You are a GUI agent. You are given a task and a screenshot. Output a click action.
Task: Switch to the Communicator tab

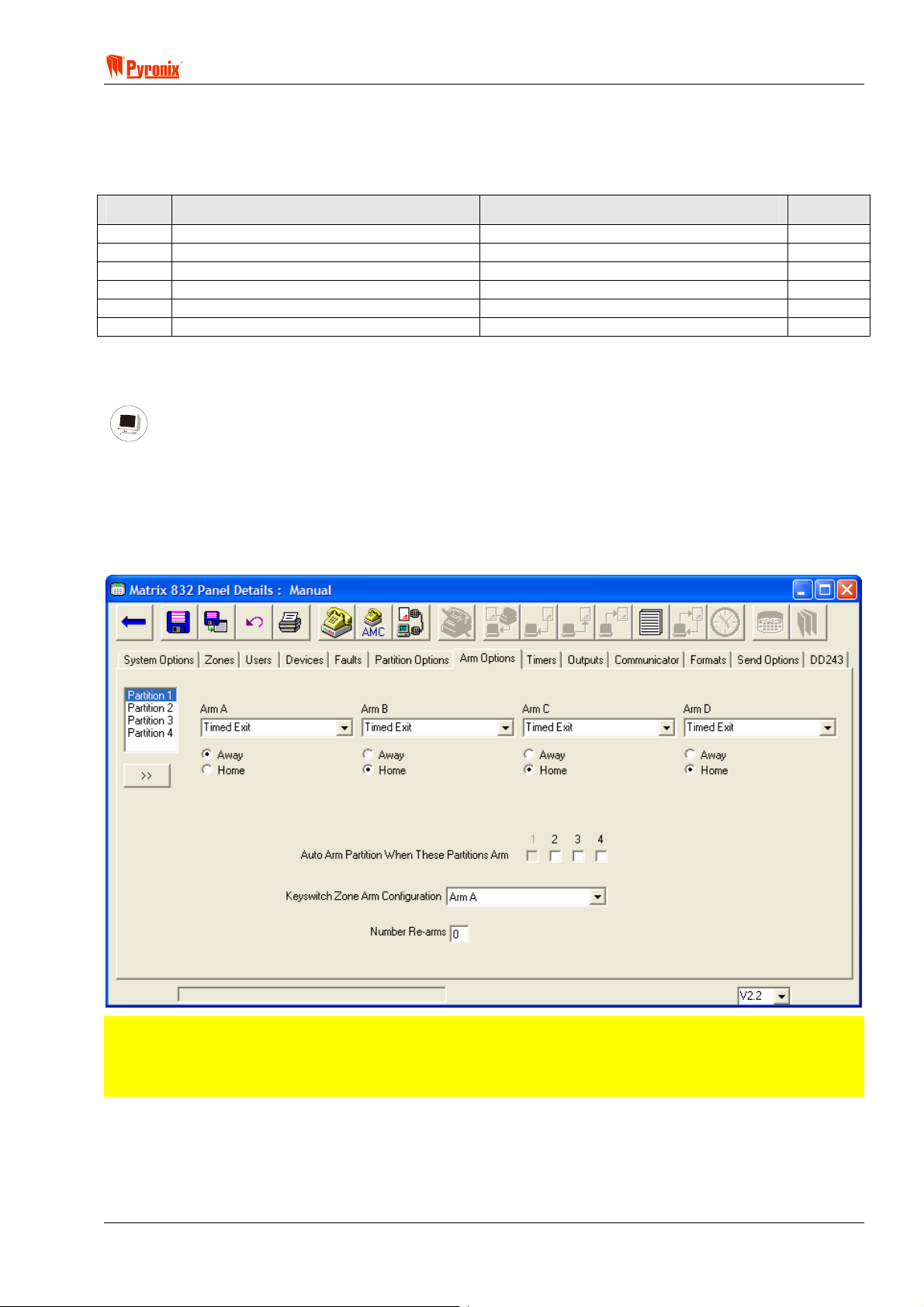point(647,660)
